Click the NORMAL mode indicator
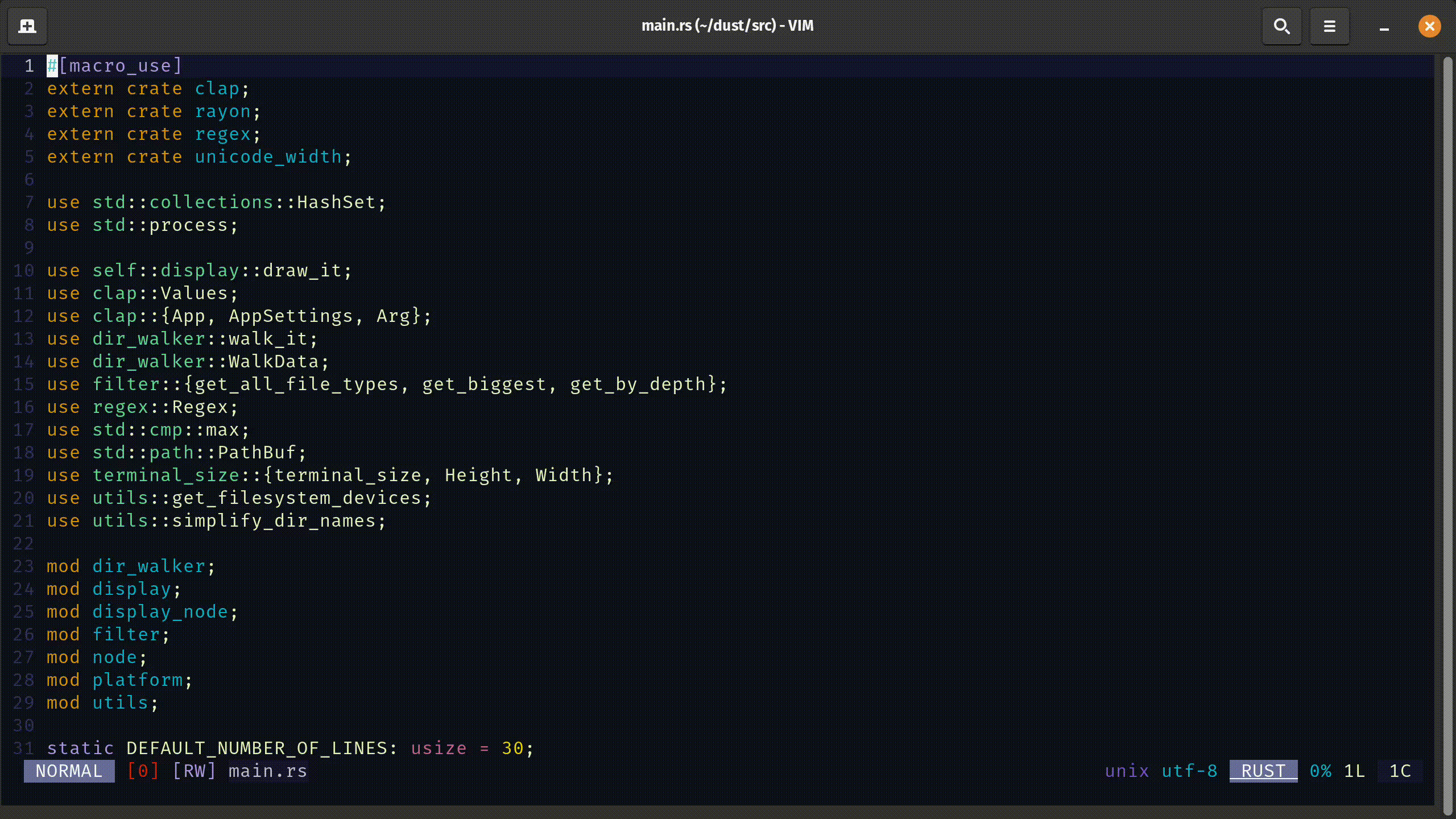Image resolution: width=1456 pixels, height=819 pixels. (x=68, y=771)
